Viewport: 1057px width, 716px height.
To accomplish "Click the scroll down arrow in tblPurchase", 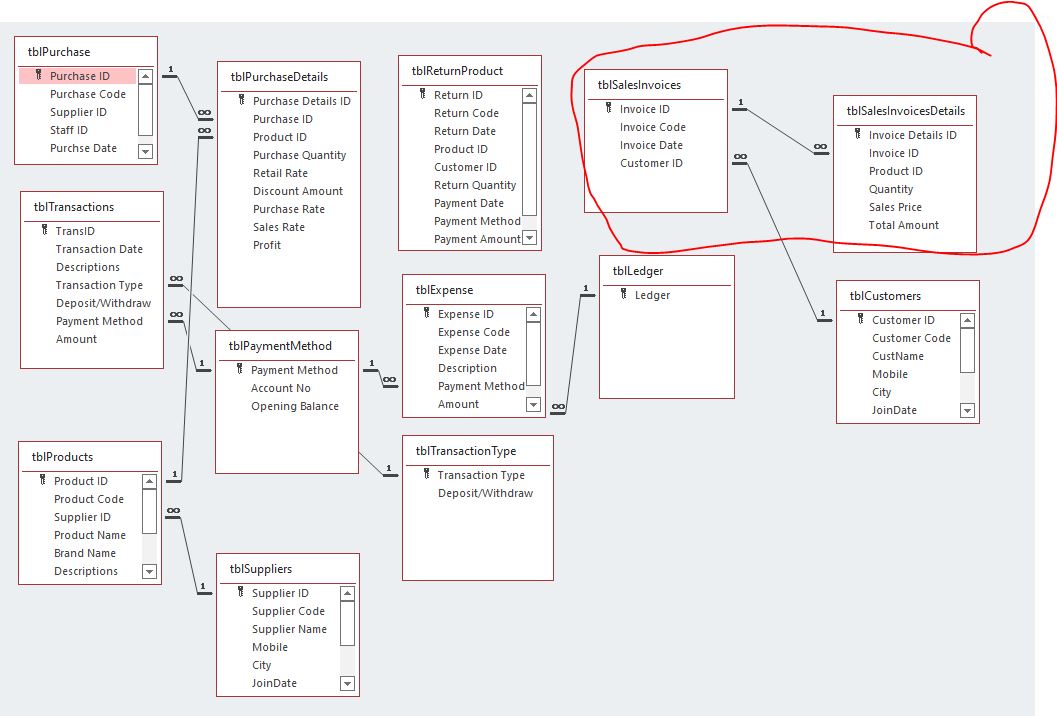I will point(145,151).
